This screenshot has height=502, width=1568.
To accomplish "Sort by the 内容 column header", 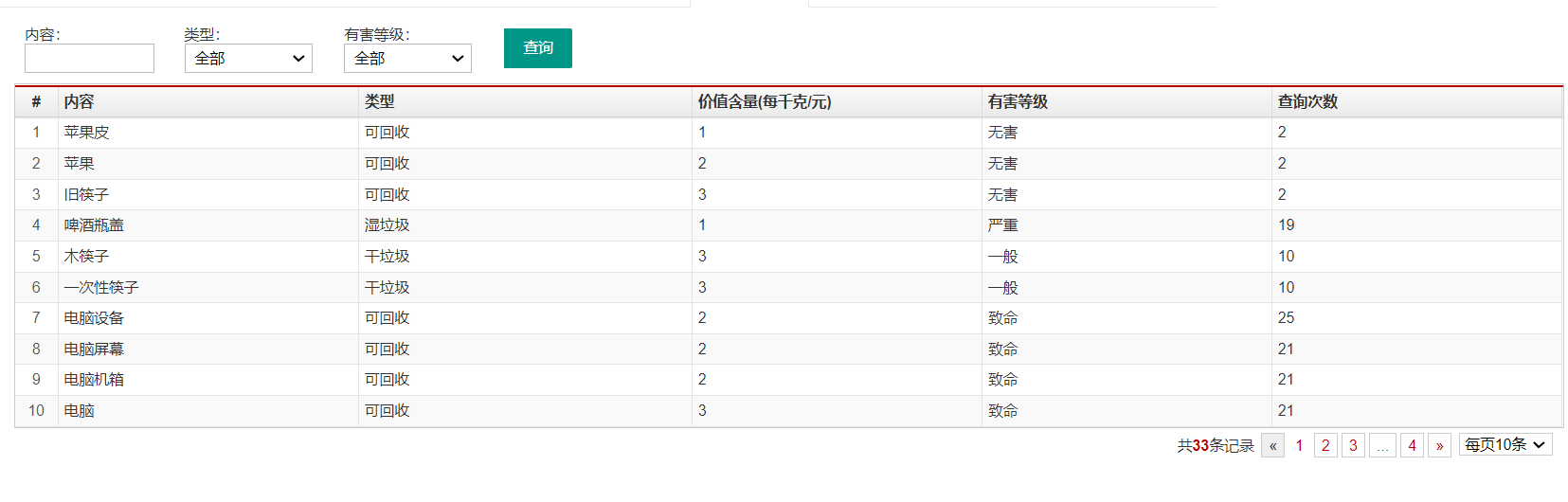I will [80, 102].
